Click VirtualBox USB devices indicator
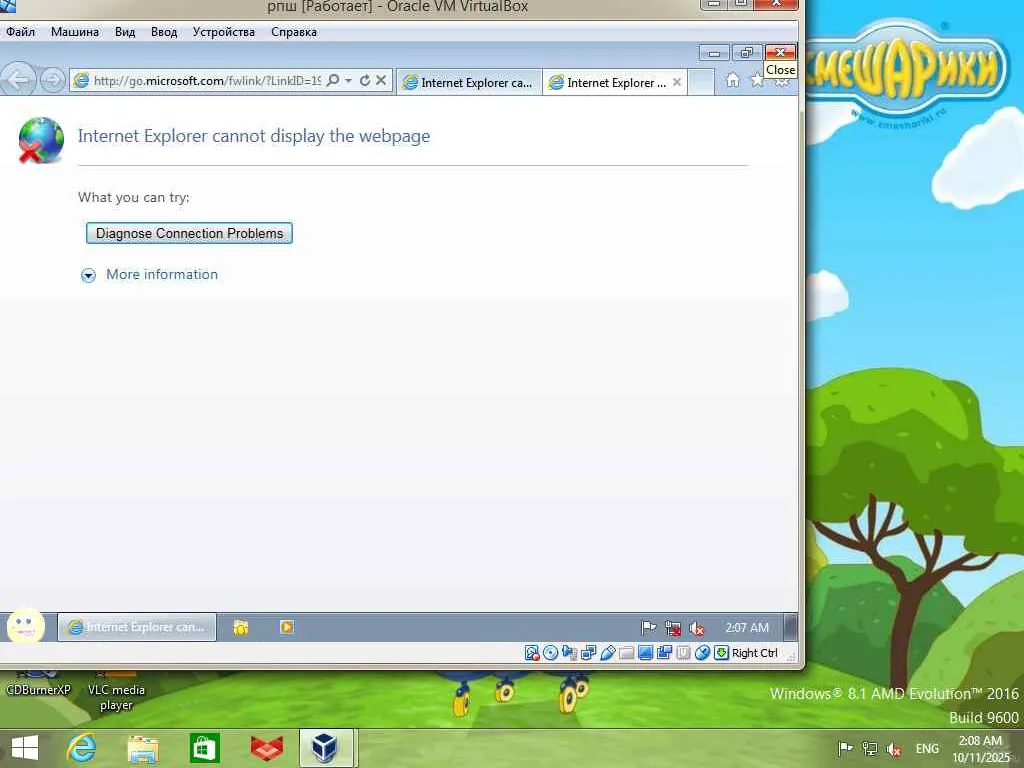1024x768 pixels. 607,653
